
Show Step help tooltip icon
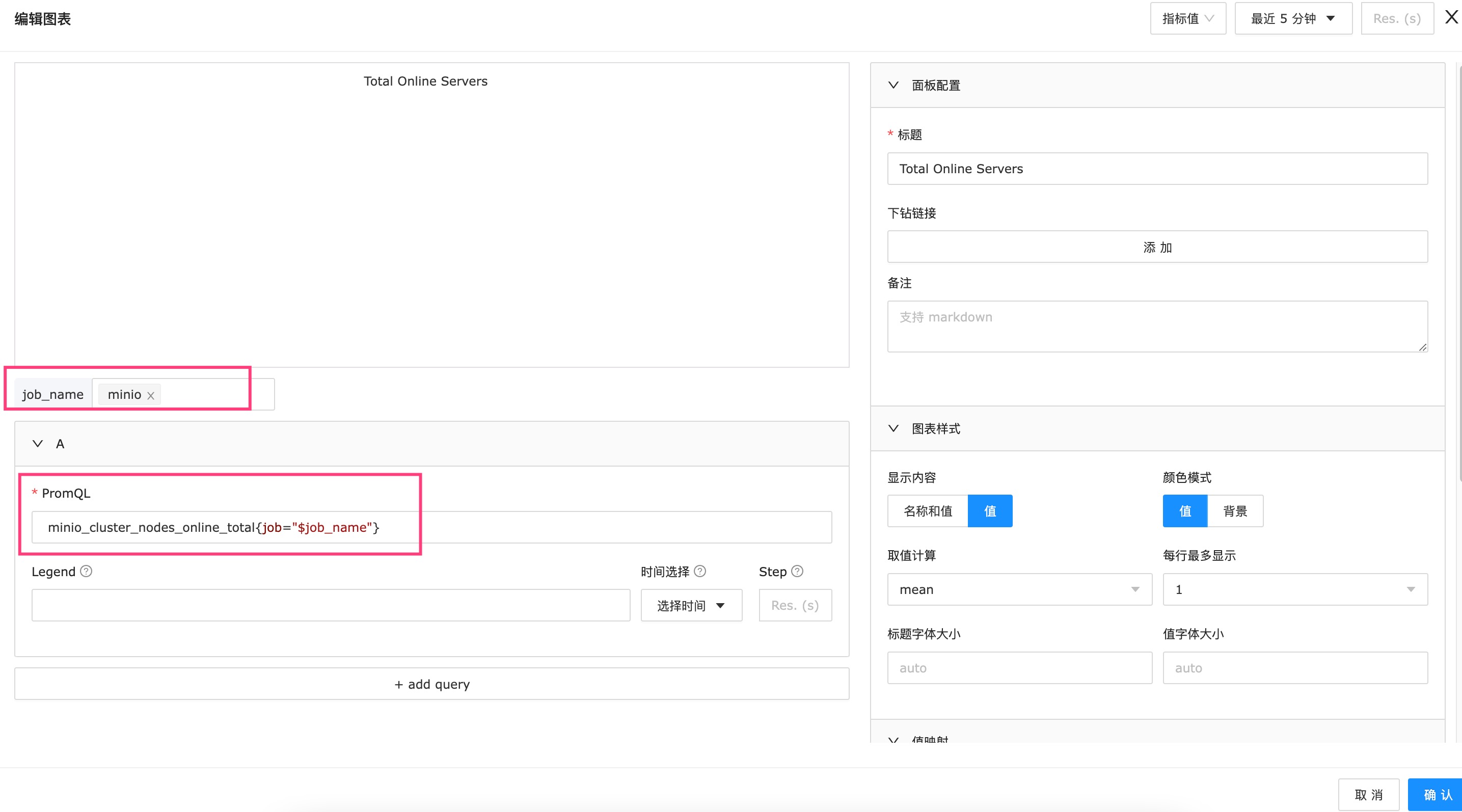pos(797,572)
